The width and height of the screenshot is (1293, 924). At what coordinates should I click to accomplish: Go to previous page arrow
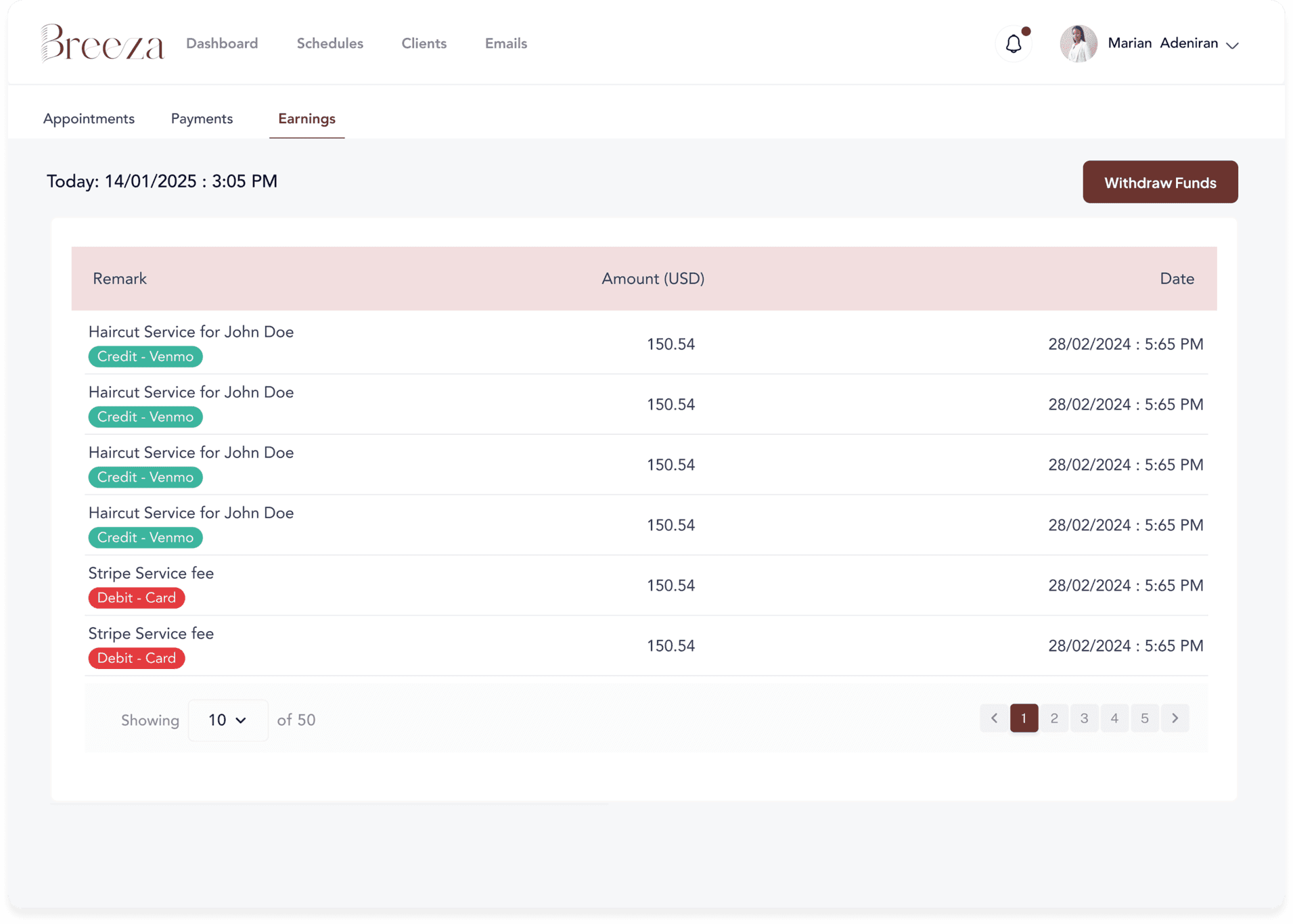tap(994, 718)
